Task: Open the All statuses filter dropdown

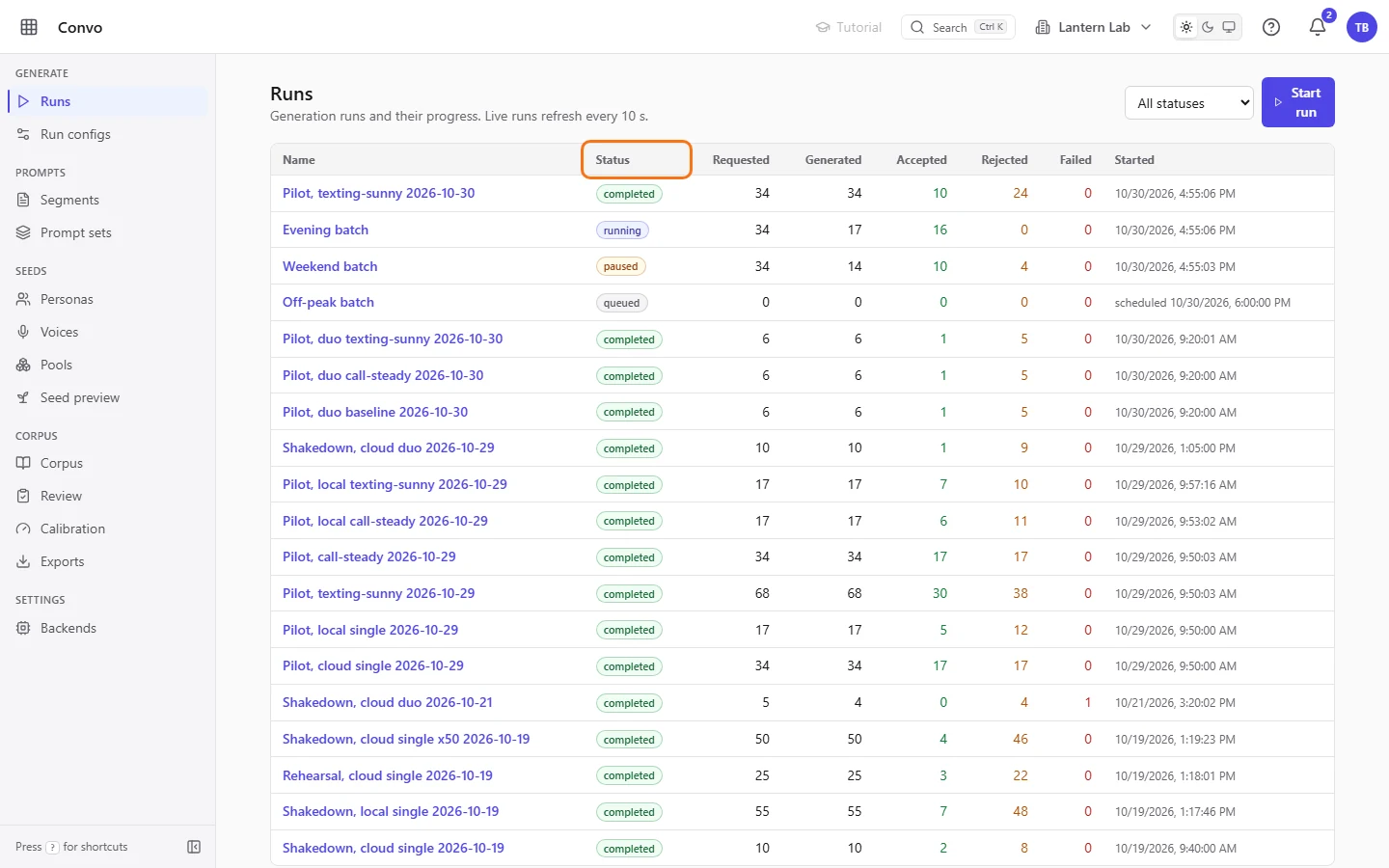Action: (1189, 103)
